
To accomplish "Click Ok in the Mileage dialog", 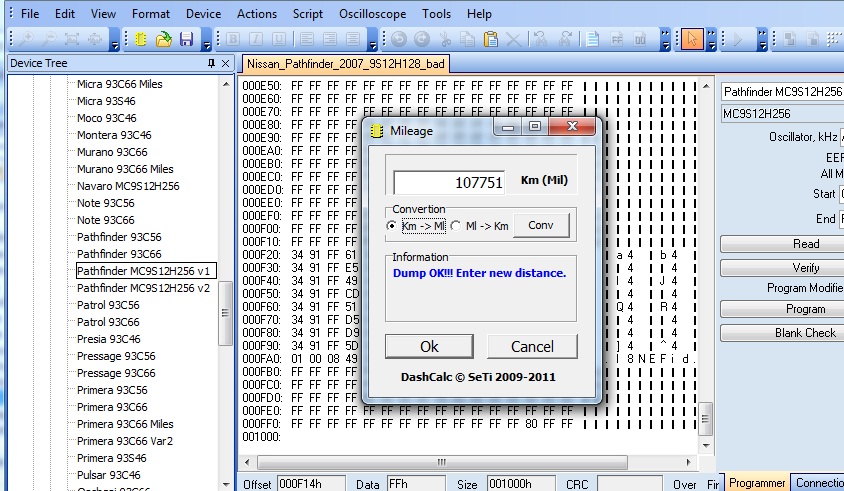I will (429, 346).
